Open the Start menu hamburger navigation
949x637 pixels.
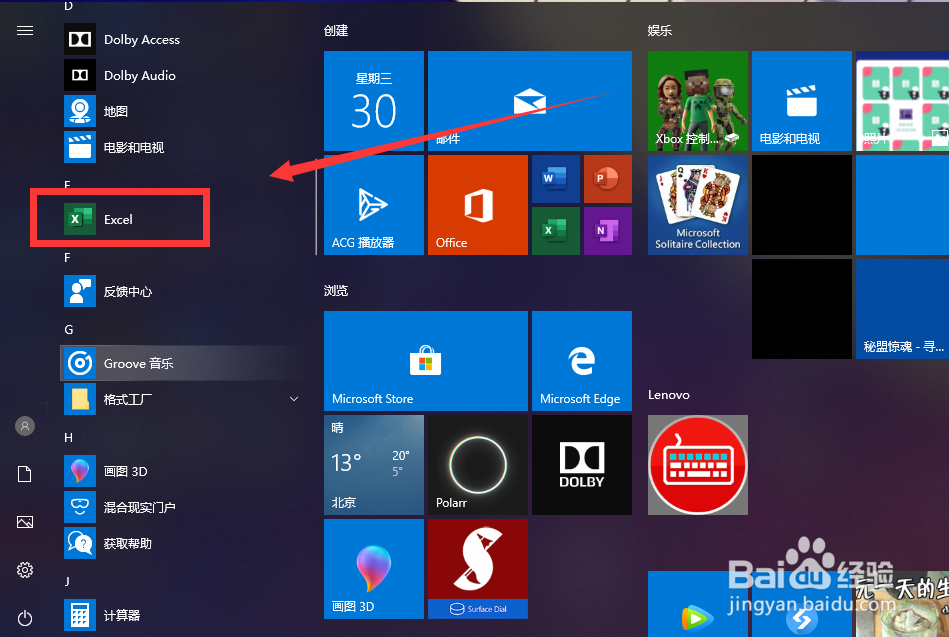click(x=25, y=30)
